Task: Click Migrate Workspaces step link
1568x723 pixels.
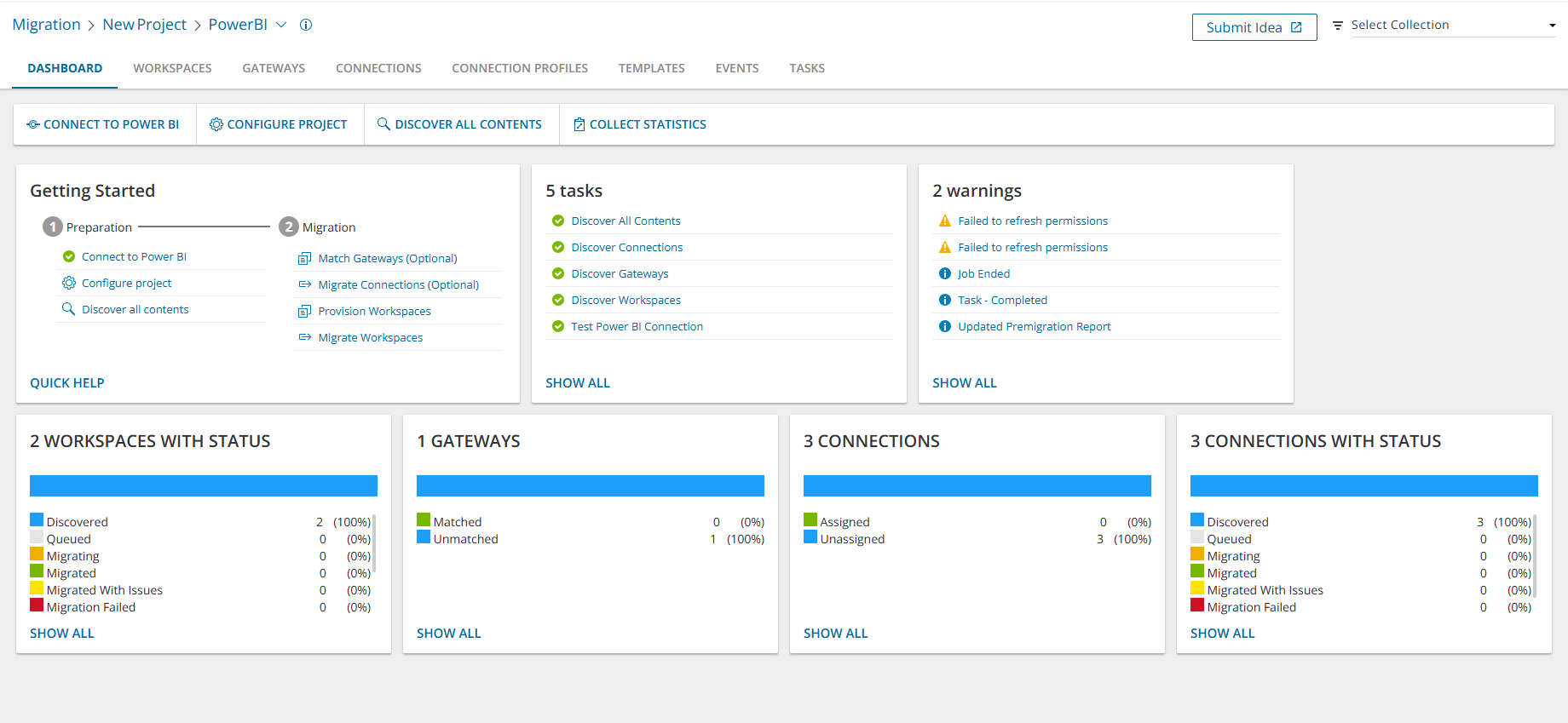Action: click(371, 337)
